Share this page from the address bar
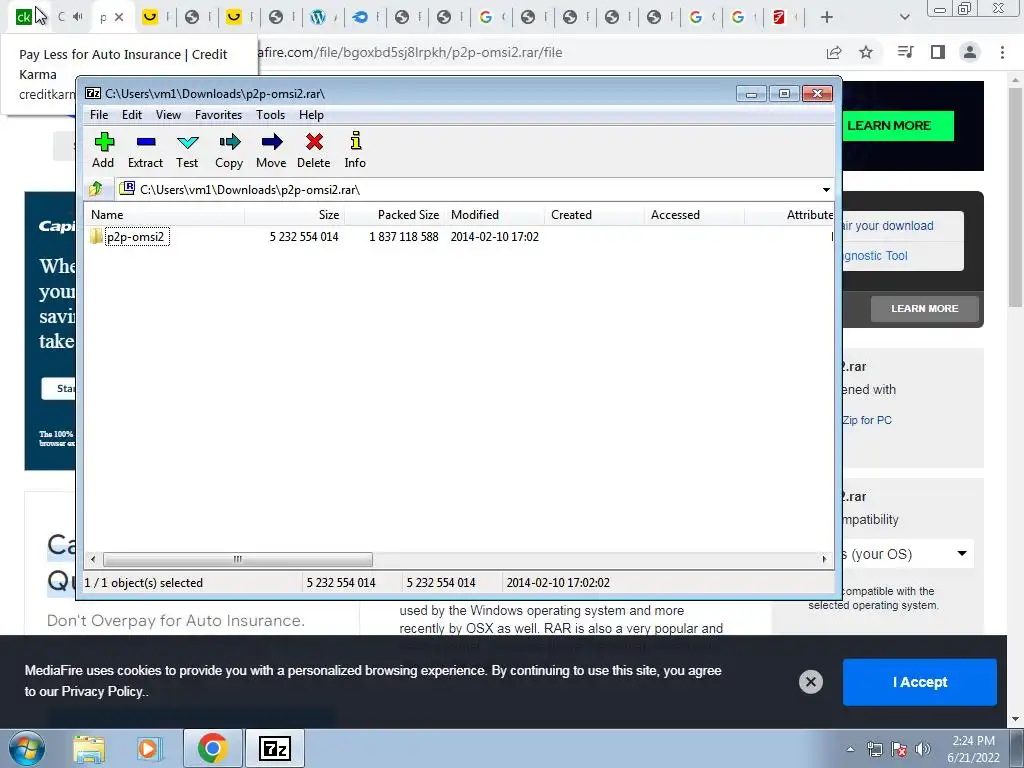 click(834, 53)
